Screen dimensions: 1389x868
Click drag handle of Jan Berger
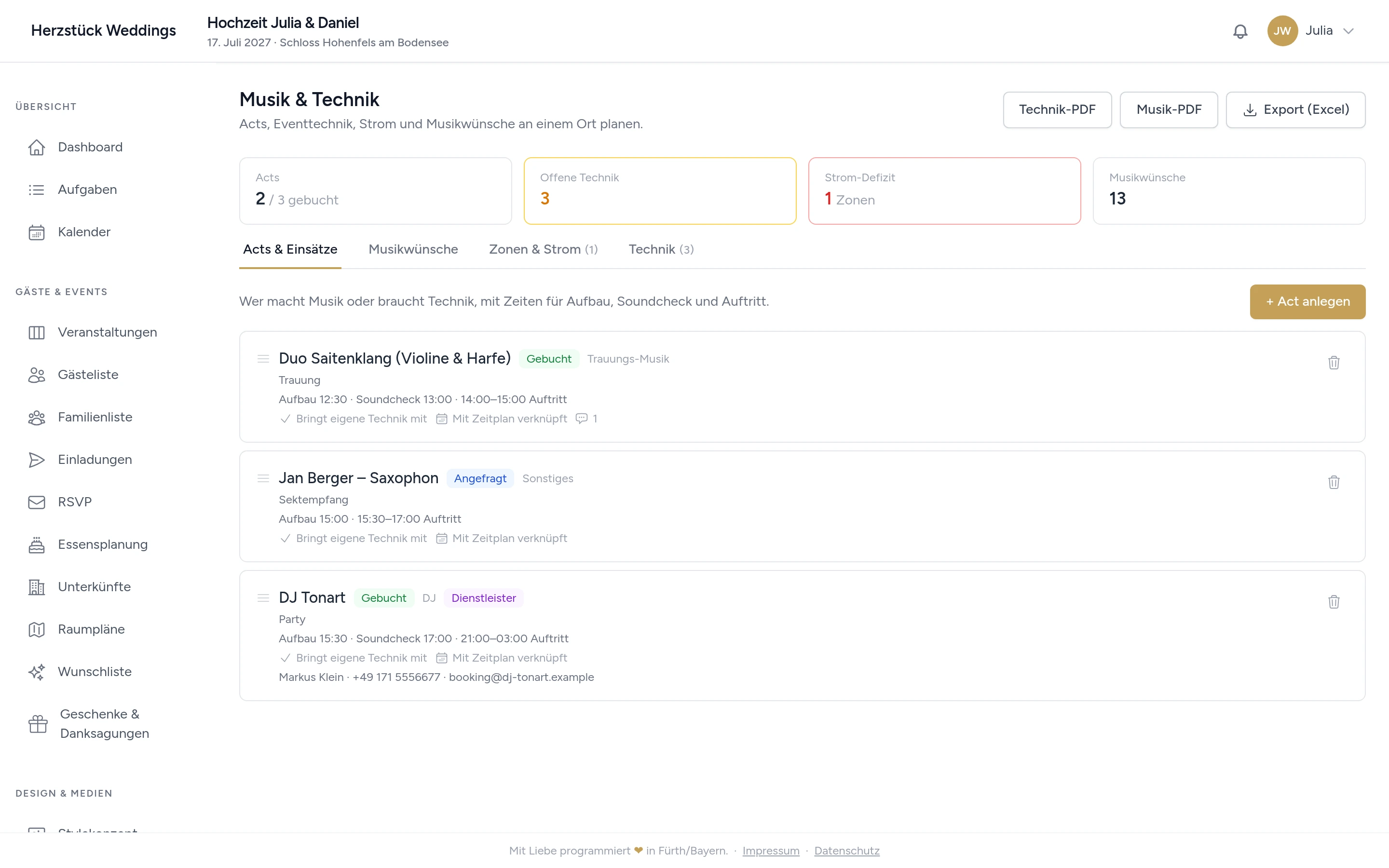pyautogui.click(x=263, y=478)
